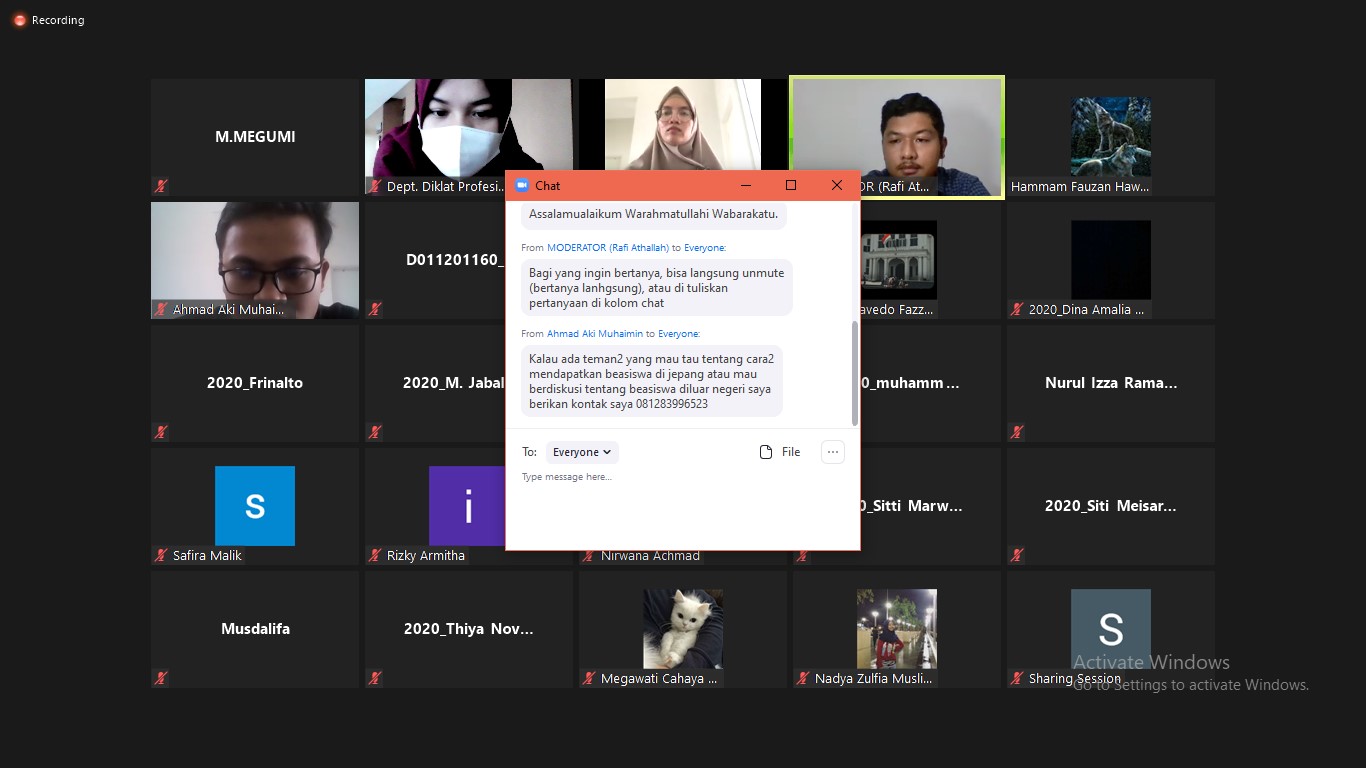Click Nadya Zulfia Musli's profile picture

click(897, 629)
